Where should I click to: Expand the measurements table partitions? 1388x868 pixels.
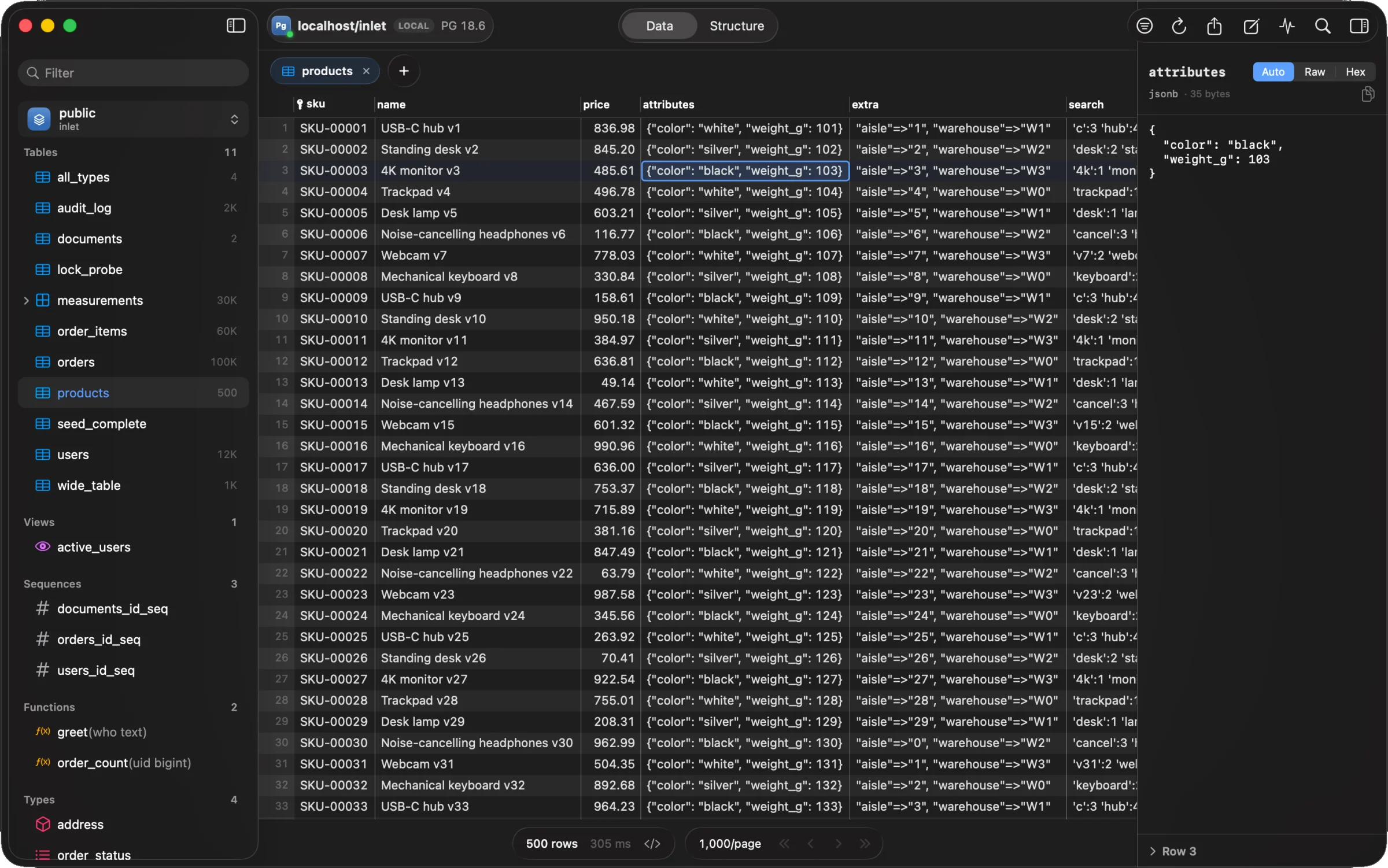[x=26, y=300]
